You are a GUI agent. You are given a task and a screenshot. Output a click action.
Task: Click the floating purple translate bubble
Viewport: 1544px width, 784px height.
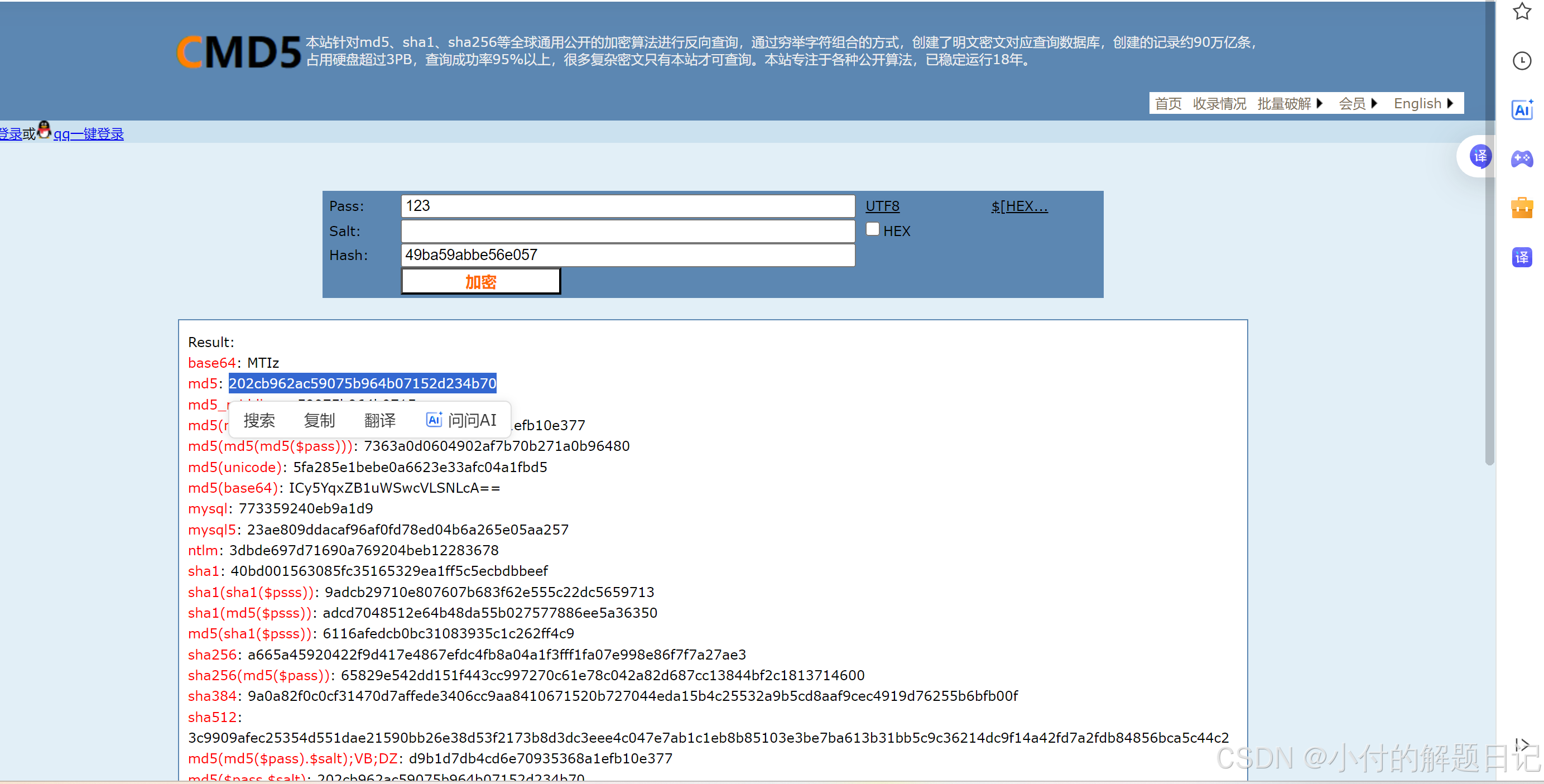1480,156
